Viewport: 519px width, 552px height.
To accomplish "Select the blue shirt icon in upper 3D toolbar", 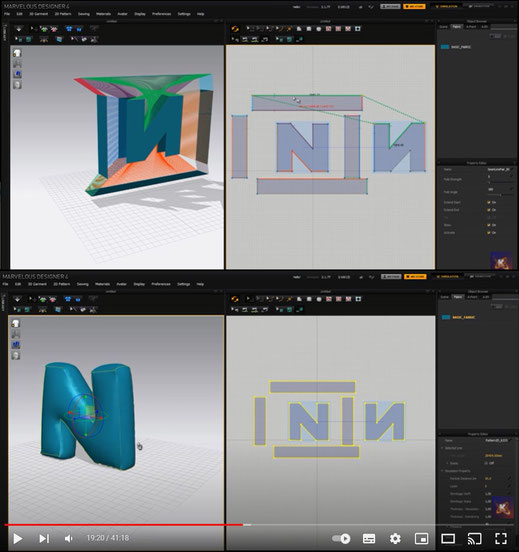I will [x=69, y=29].
